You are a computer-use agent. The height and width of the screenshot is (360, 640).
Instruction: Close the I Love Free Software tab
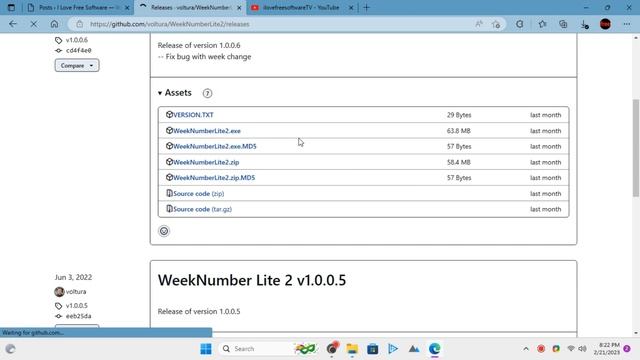coord(127,7)
